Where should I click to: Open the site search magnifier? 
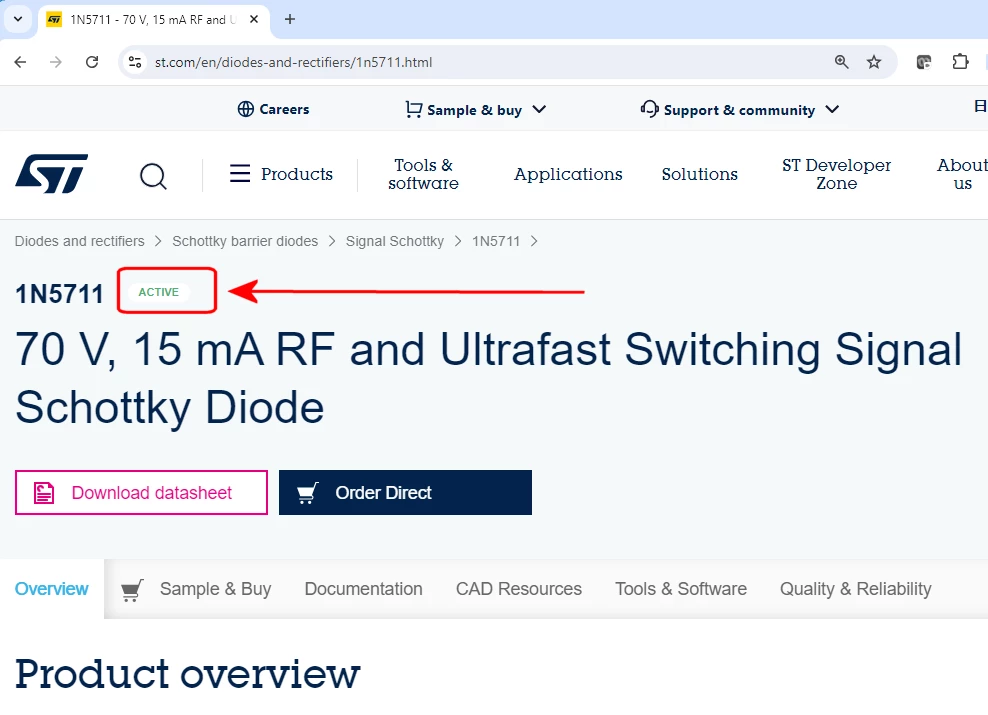[x=153, y=176]
